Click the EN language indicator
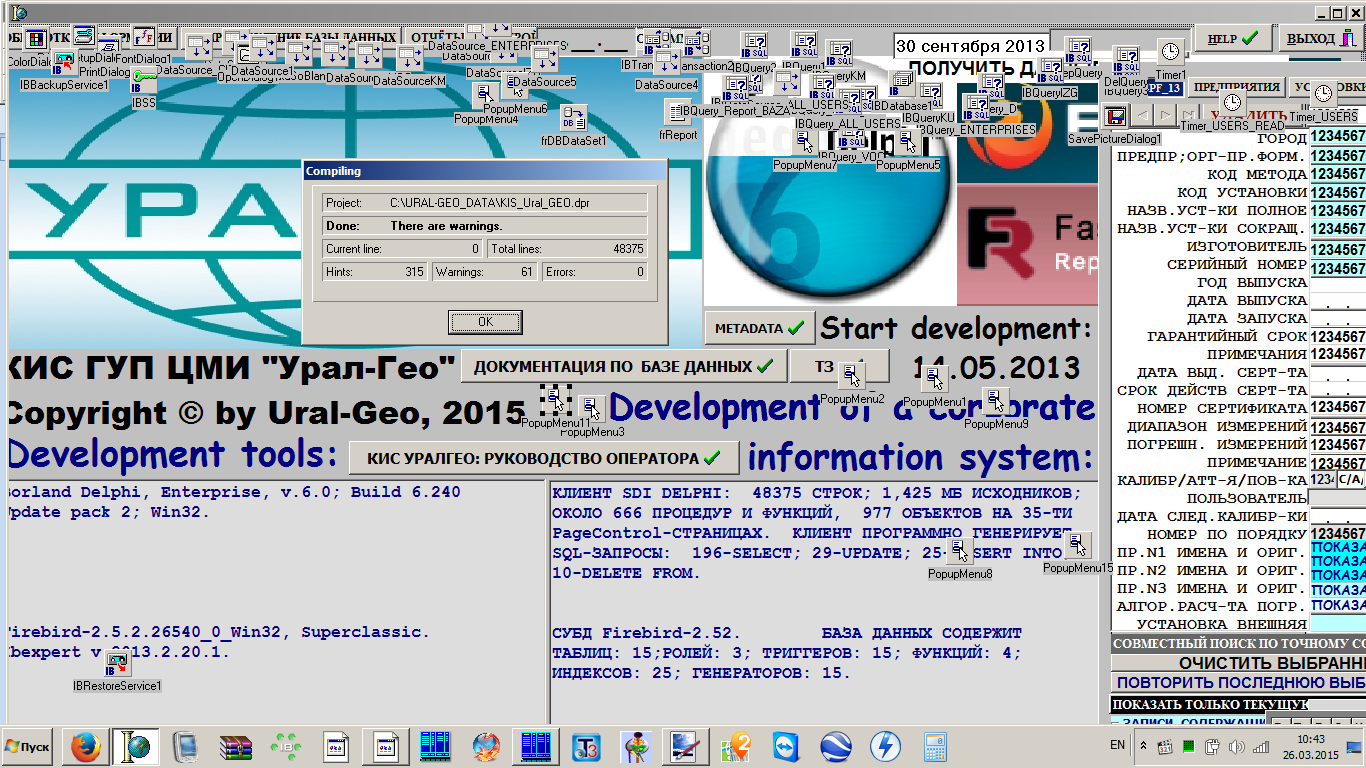This screenshot has height=768, width=1366. (1117, 746)
